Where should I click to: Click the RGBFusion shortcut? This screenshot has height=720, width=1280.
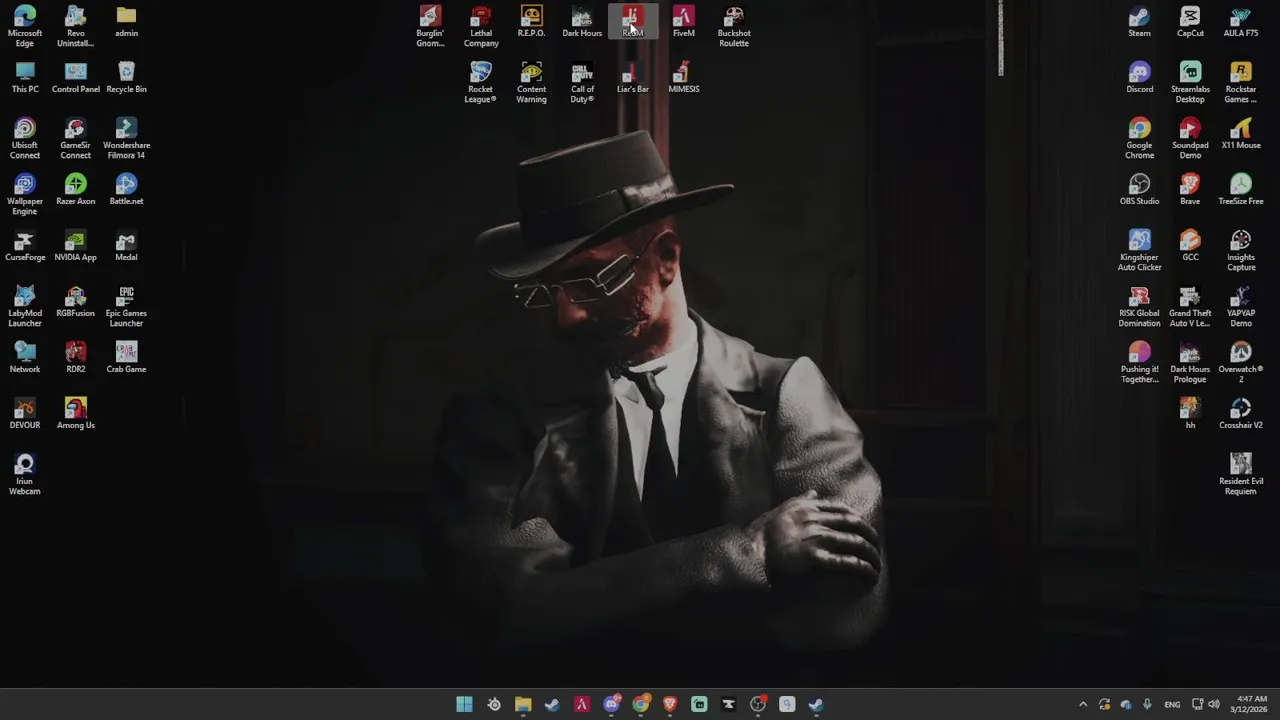click(x=76, y=302)
